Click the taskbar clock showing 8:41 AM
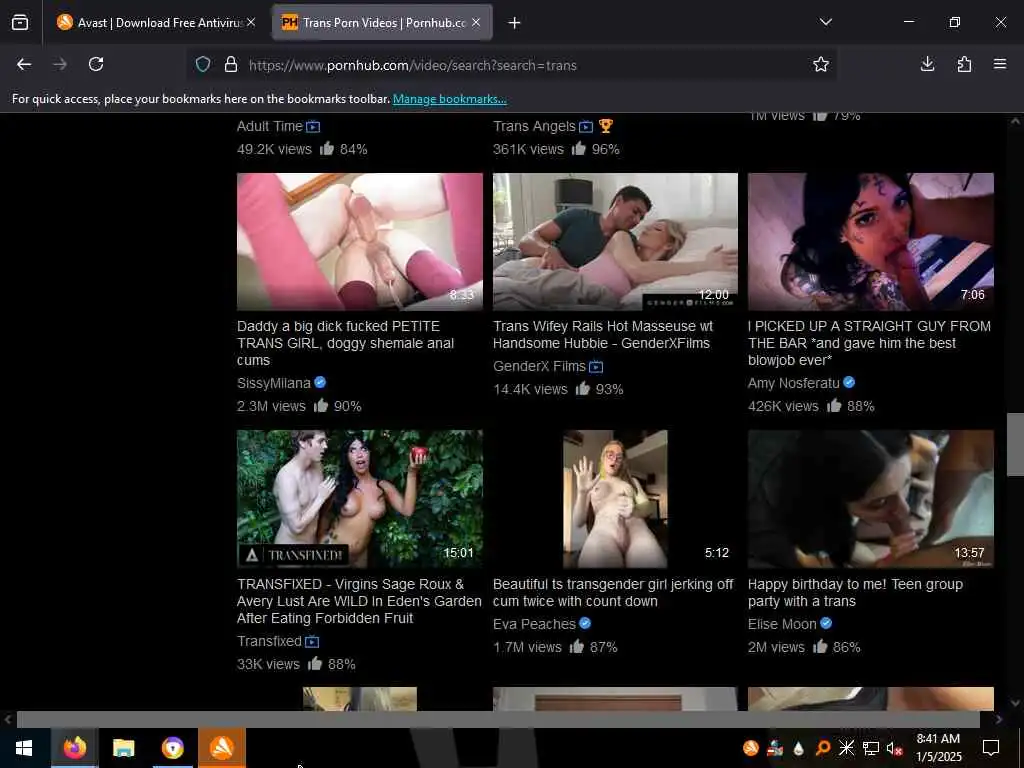The height and width of the screenshot is (768, 1024). click(x=938, y=748)
